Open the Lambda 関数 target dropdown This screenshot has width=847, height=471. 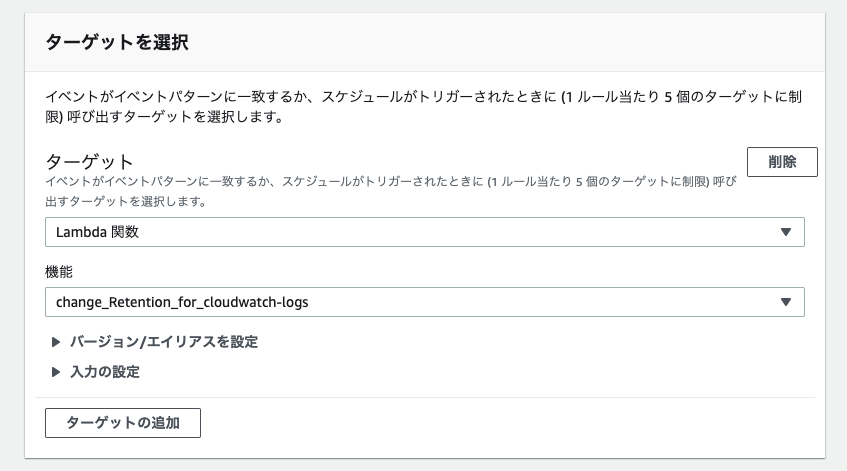point(425,232)
